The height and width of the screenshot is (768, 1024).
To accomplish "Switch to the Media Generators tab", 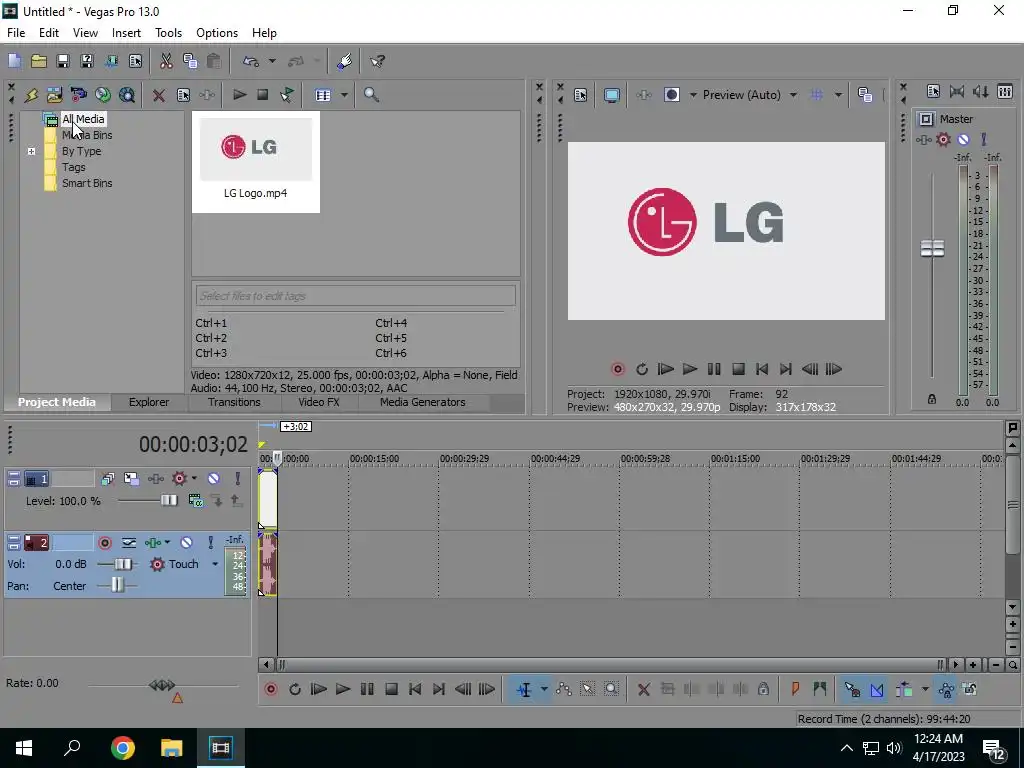I will click(x=423, y=402).
